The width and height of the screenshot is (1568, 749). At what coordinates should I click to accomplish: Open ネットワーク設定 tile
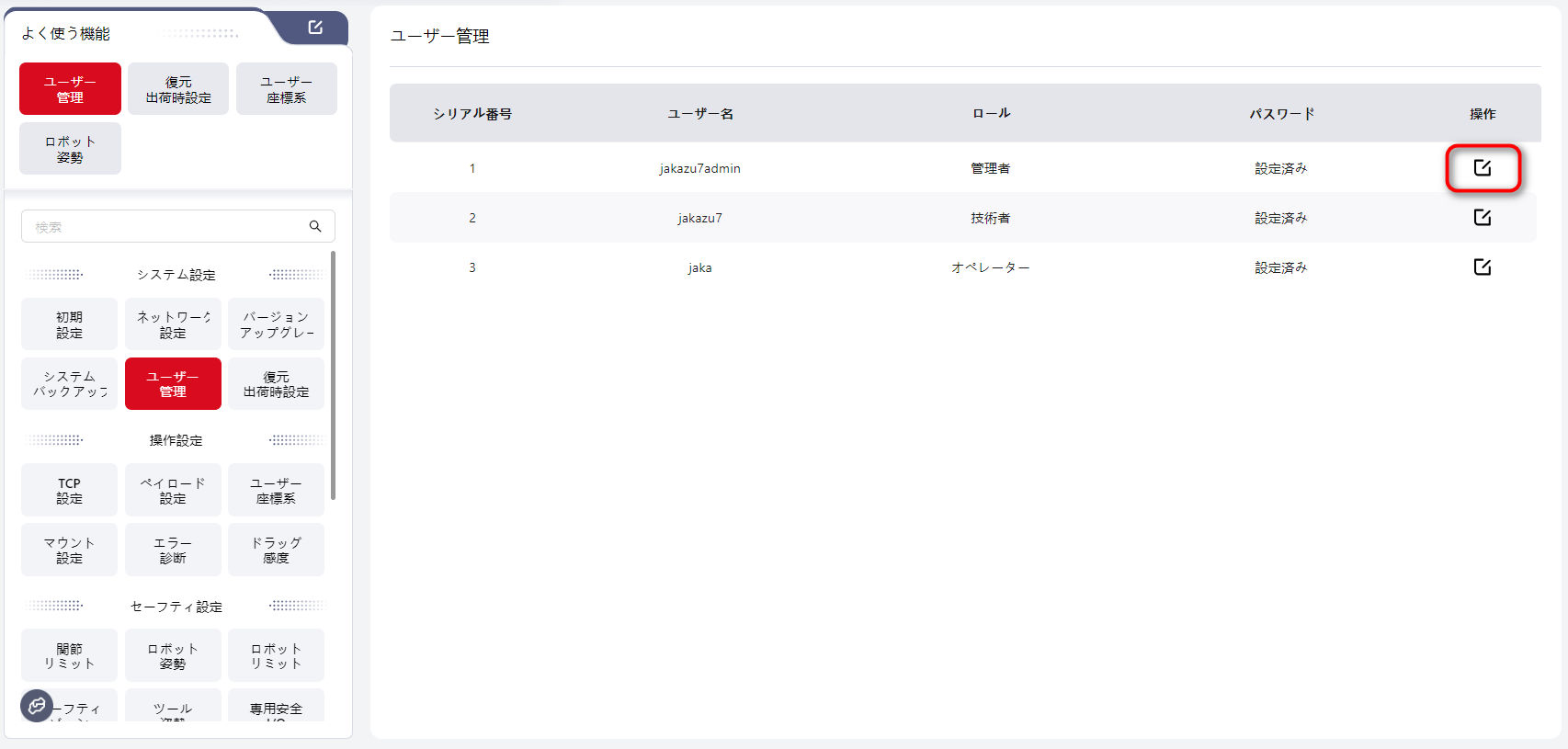(x=173, y=324)
